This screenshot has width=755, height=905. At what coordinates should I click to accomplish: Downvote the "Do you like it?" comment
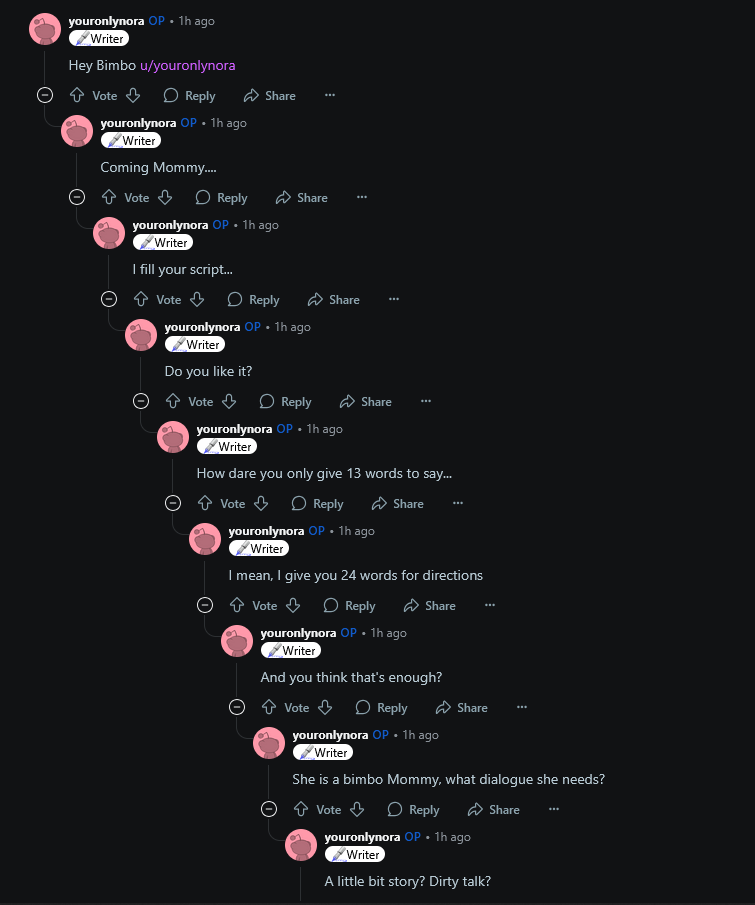pyautogui.click(x=229, y=401)
